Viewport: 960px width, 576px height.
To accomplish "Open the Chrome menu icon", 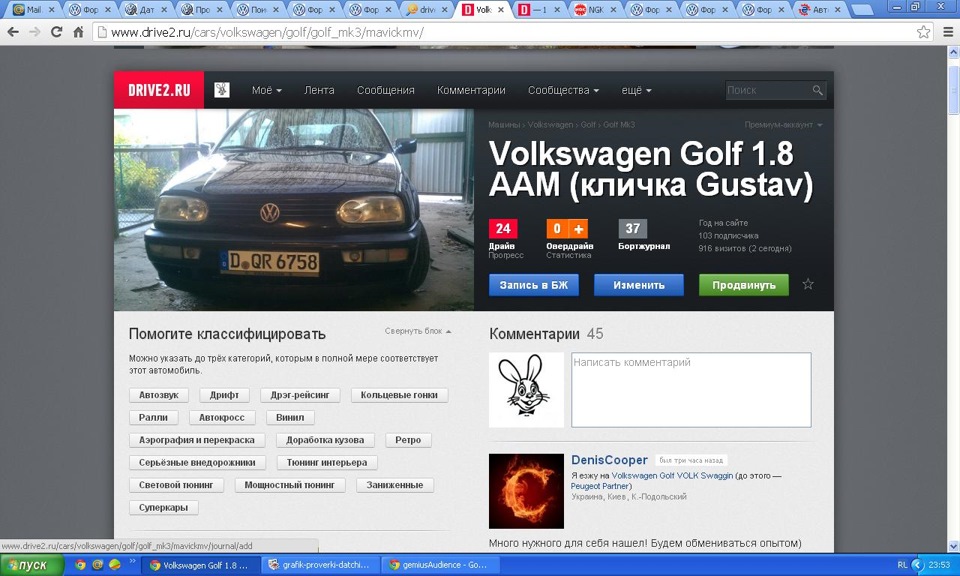I will [x=948, y=32].
